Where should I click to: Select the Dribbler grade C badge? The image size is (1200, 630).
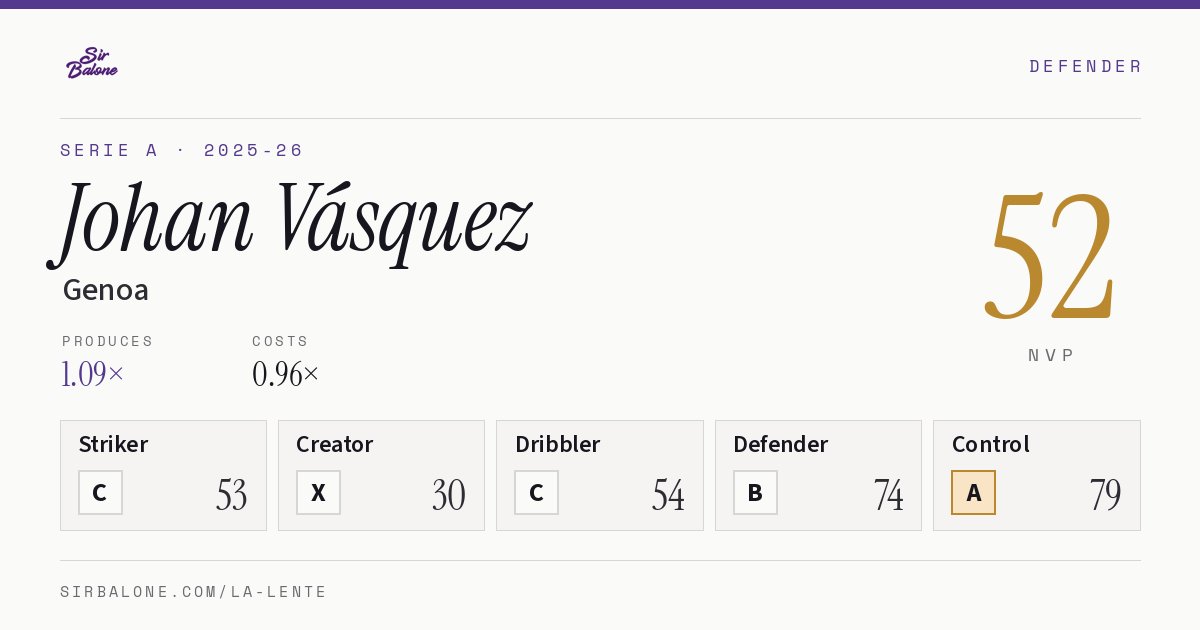pos(536,492)
